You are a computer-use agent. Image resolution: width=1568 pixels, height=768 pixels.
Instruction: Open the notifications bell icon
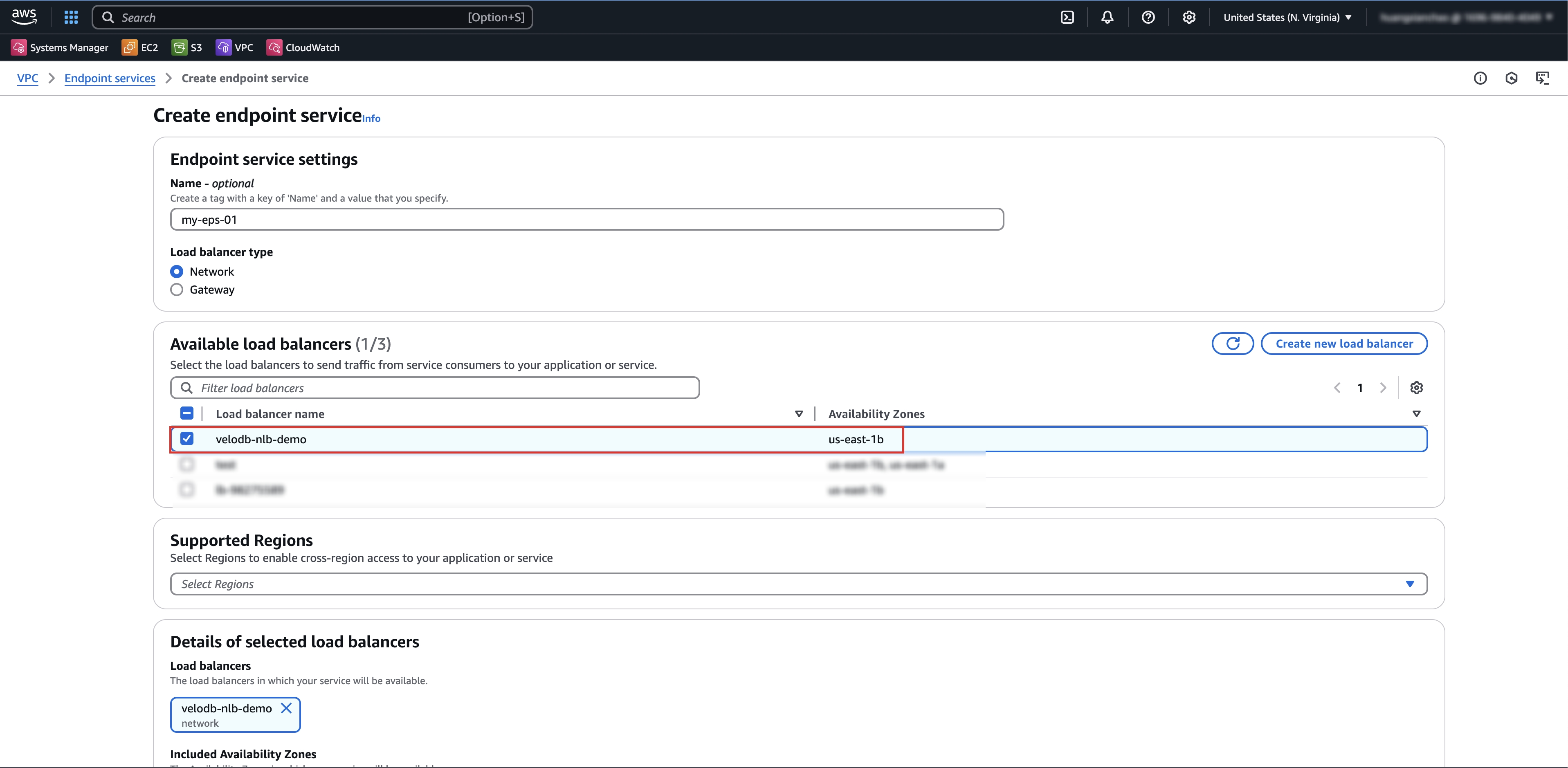coord(1107,17)
